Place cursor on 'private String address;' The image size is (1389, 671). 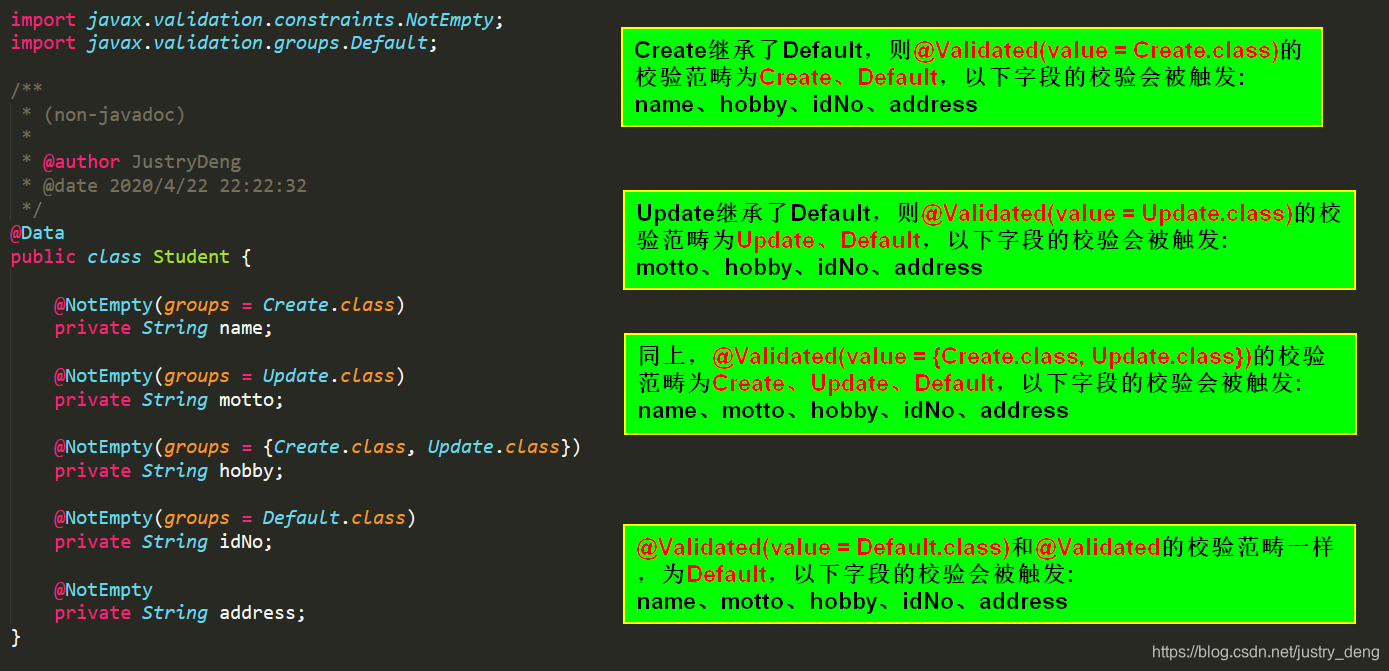180,613
